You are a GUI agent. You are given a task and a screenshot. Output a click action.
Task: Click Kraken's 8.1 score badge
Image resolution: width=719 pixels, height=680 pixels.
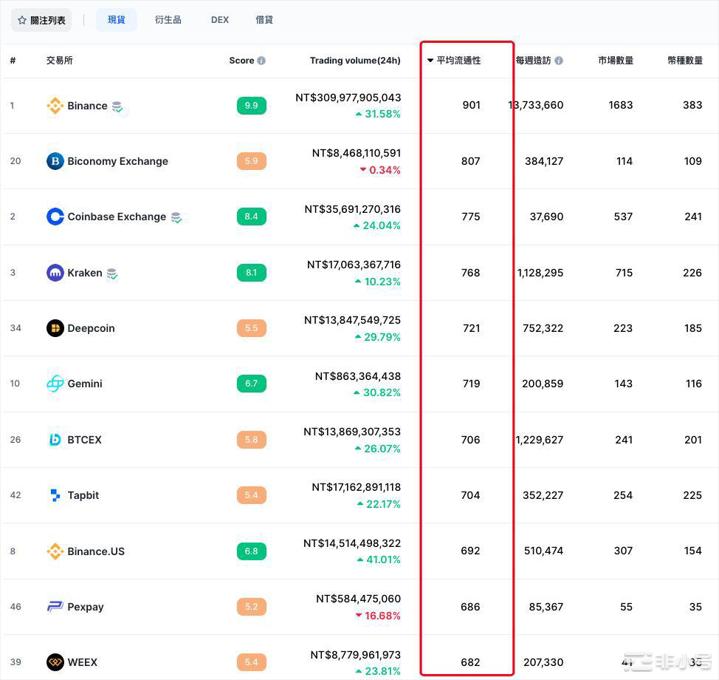[251, 273]
